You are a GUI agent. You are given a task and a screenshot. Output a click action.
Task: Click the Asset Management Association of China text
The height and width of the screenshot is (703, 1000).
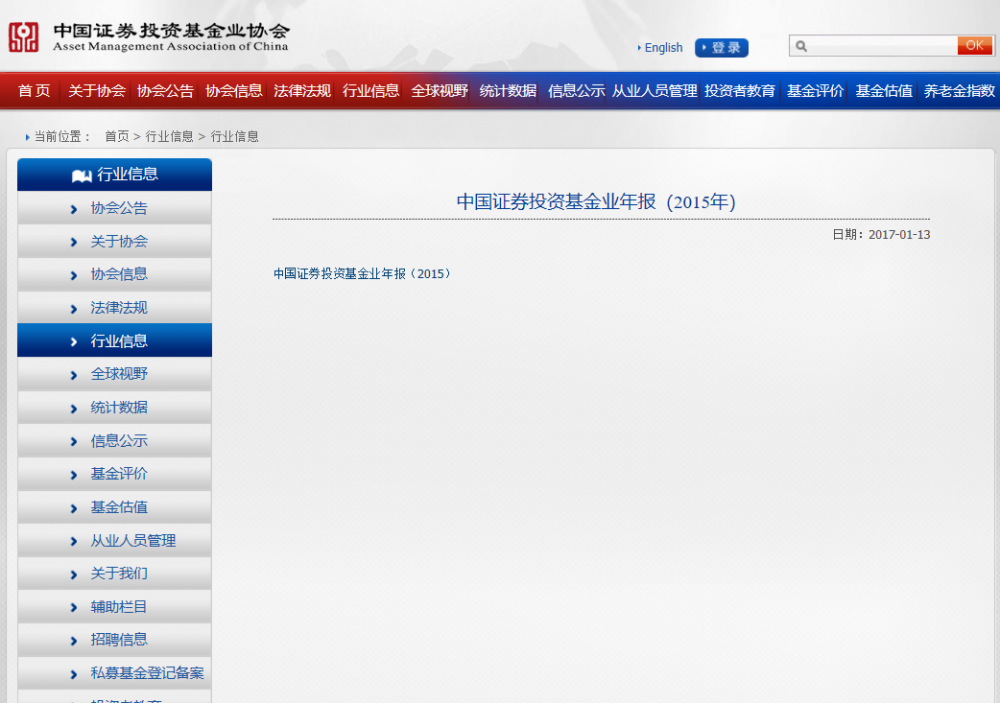click(170, 47)
